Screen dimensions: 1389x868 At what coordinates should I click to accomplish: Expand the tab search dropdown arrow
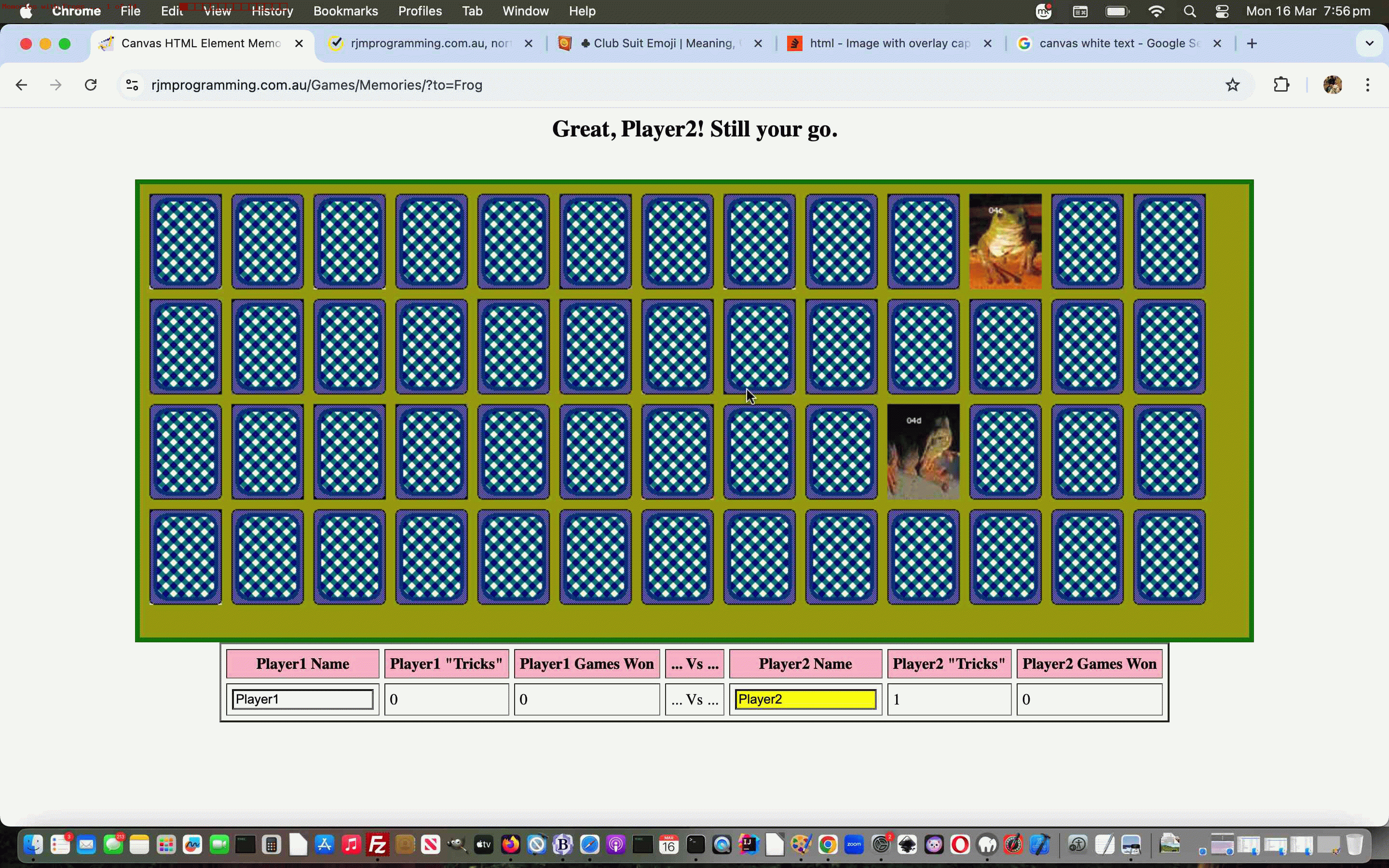pos(1369,43)
